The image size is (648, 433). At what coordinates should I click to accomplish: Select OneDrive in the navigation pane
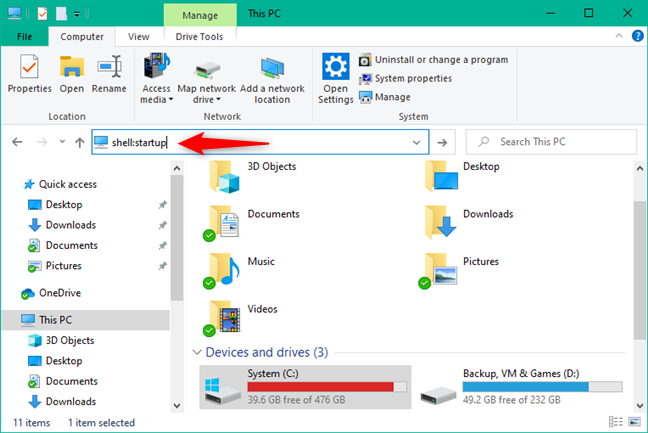pos(51,293)
